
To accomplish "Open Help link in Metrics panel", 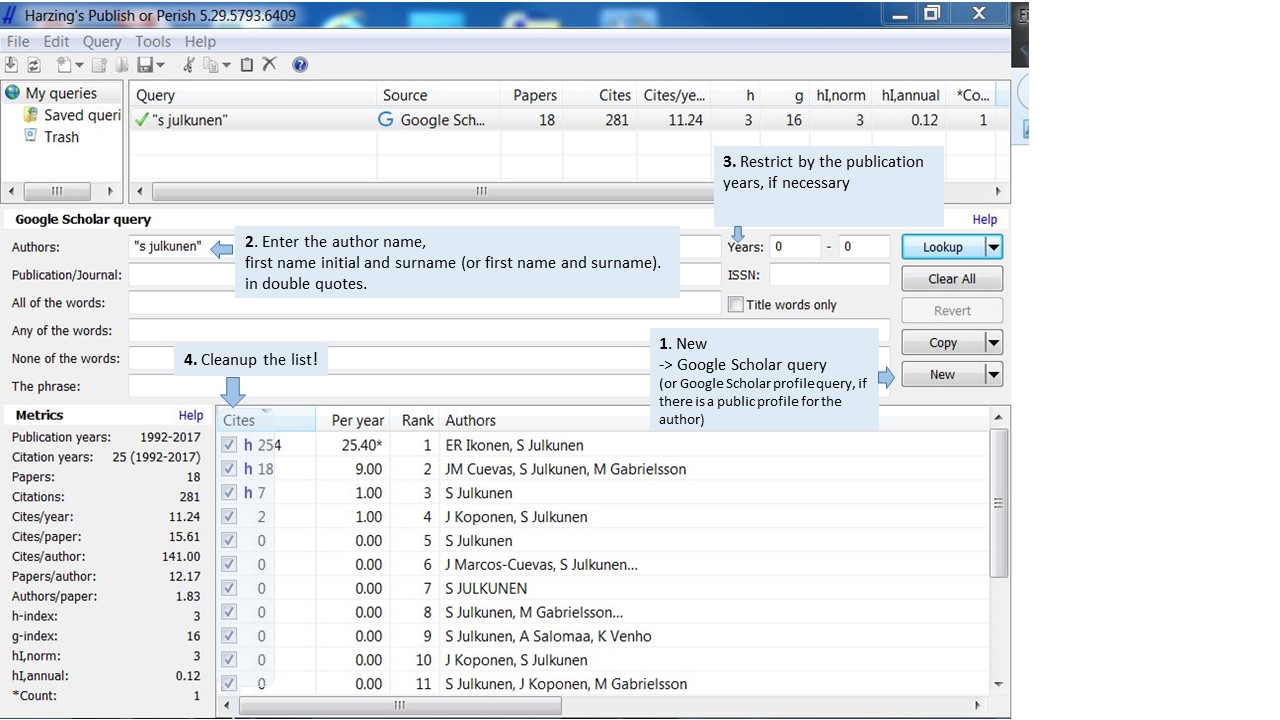I will coord(191,415).
